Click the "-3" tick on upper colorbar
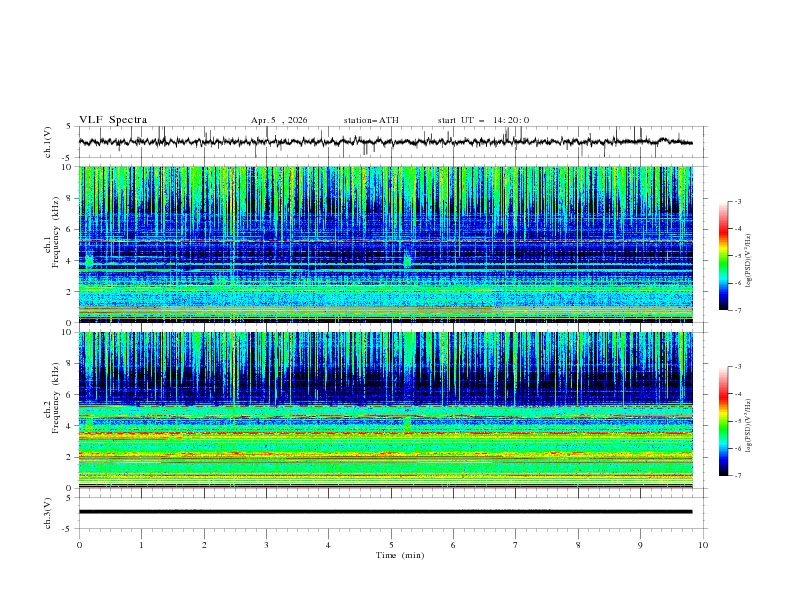792x612 pixels. tap(737, 201)
